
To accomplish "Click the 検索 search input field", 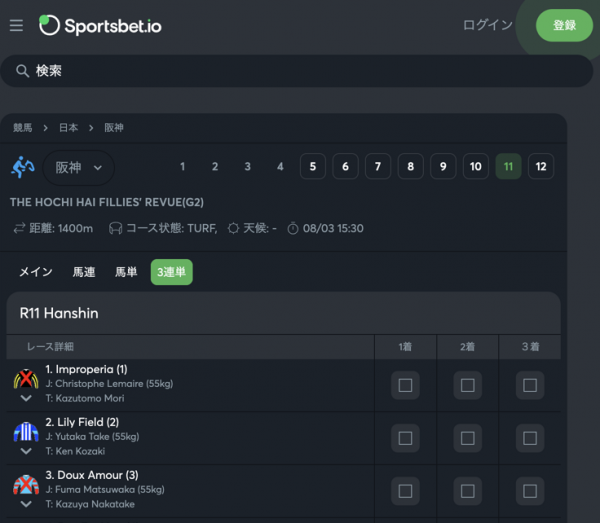I will (x=297, y=71).
